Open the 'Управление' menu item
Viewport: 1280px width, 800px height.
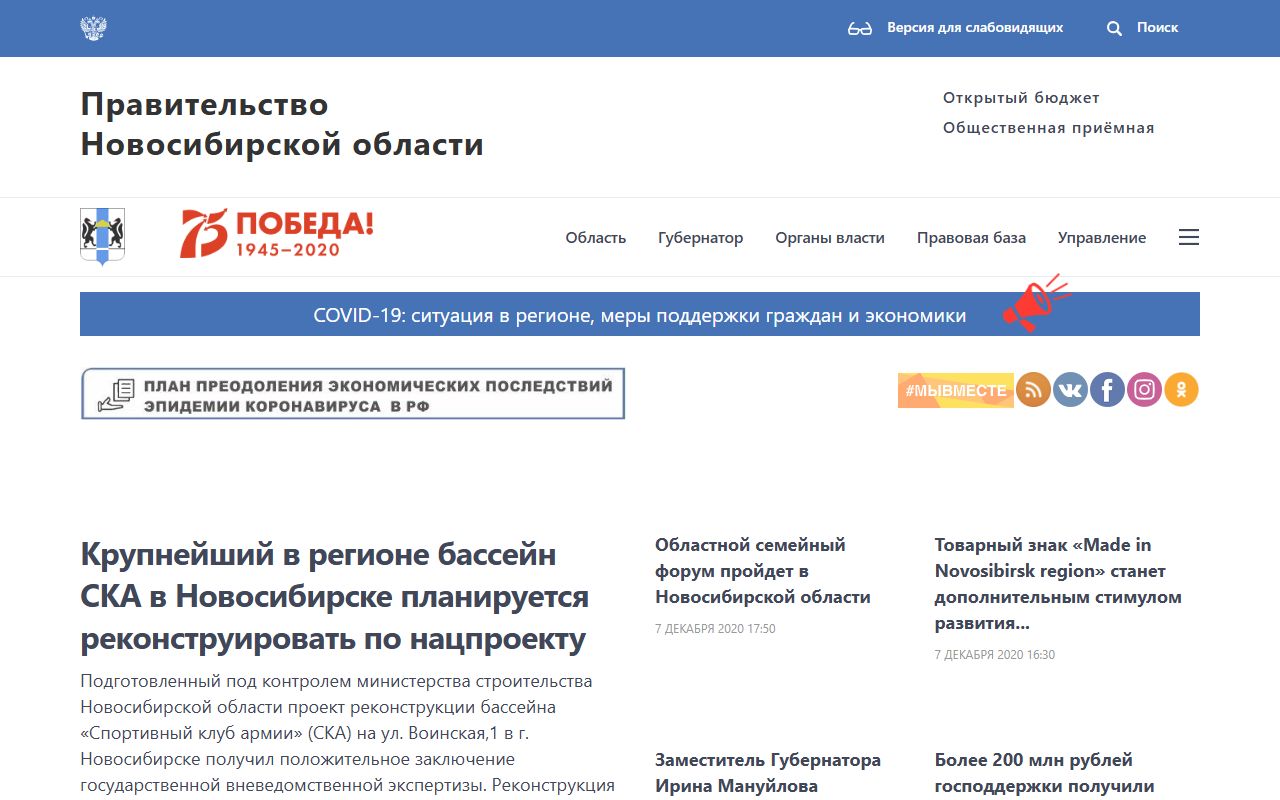pyautogui.click(x=1102, y=238)
